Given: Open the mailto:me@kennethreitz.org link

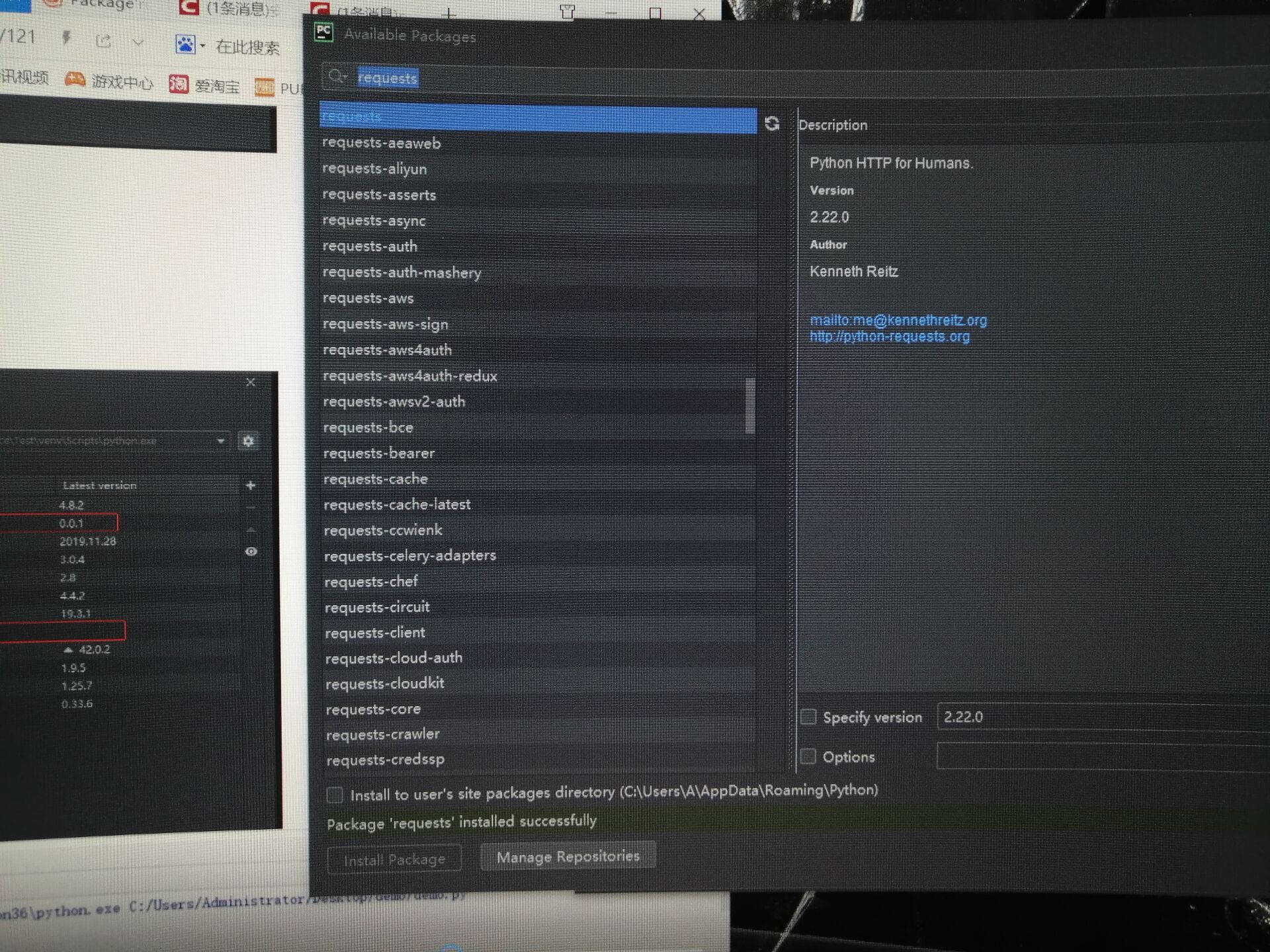Looking at the screenshot, I should click(898, 321).
